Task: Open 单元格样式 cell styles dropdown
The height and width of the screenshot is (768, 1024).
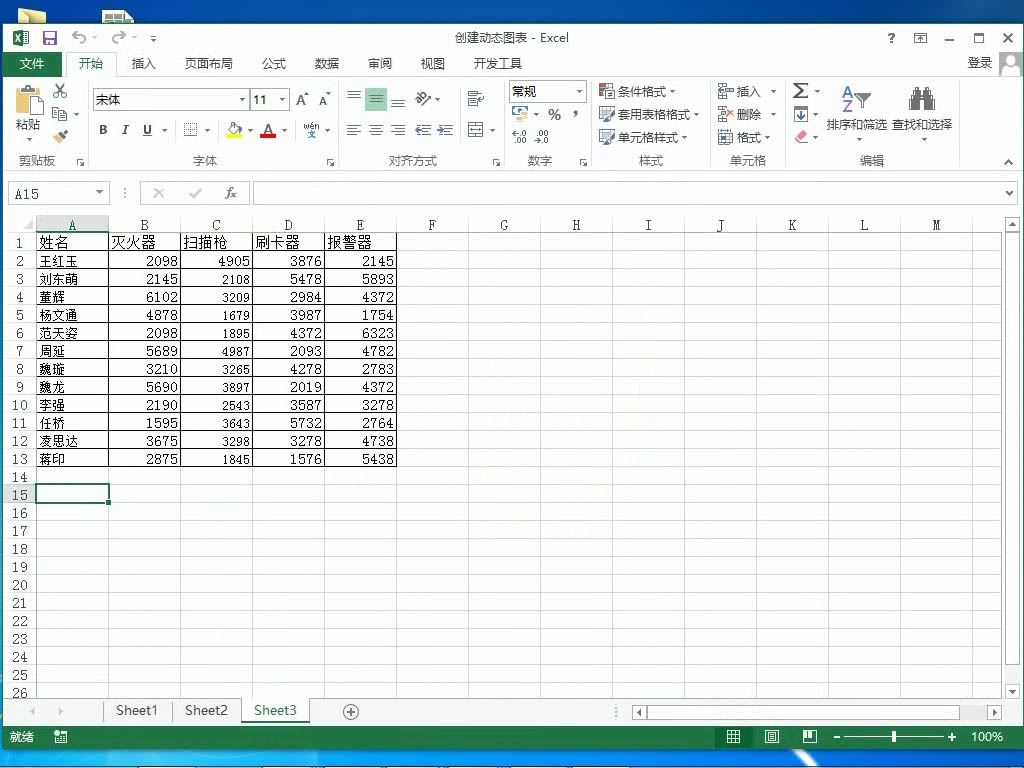Action: coord(643,137)
